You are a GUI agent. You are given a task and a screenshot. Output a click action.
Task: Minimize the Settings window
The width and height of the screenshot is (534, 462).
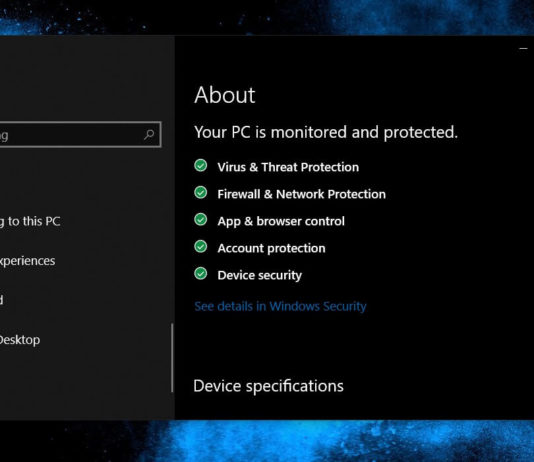523,49
